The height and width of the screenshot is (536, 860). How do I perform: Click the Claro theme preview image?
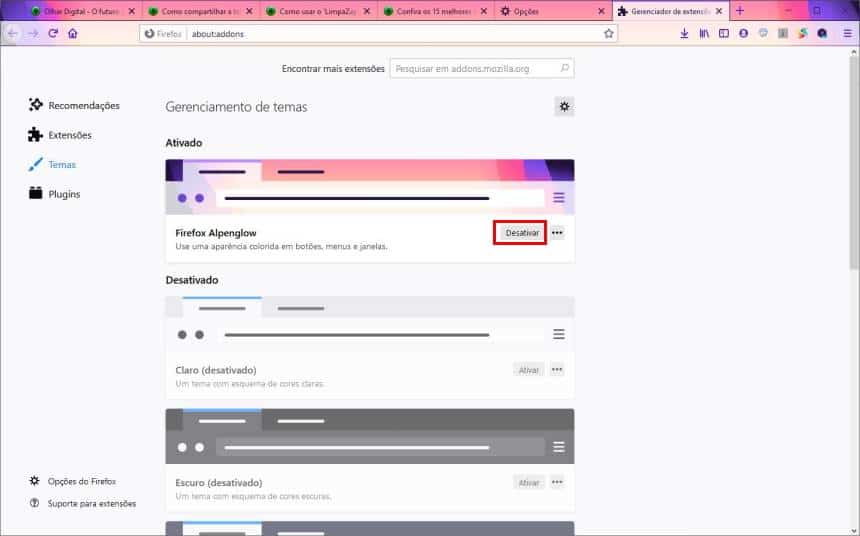pyautogui.click(x=370, y=324)
